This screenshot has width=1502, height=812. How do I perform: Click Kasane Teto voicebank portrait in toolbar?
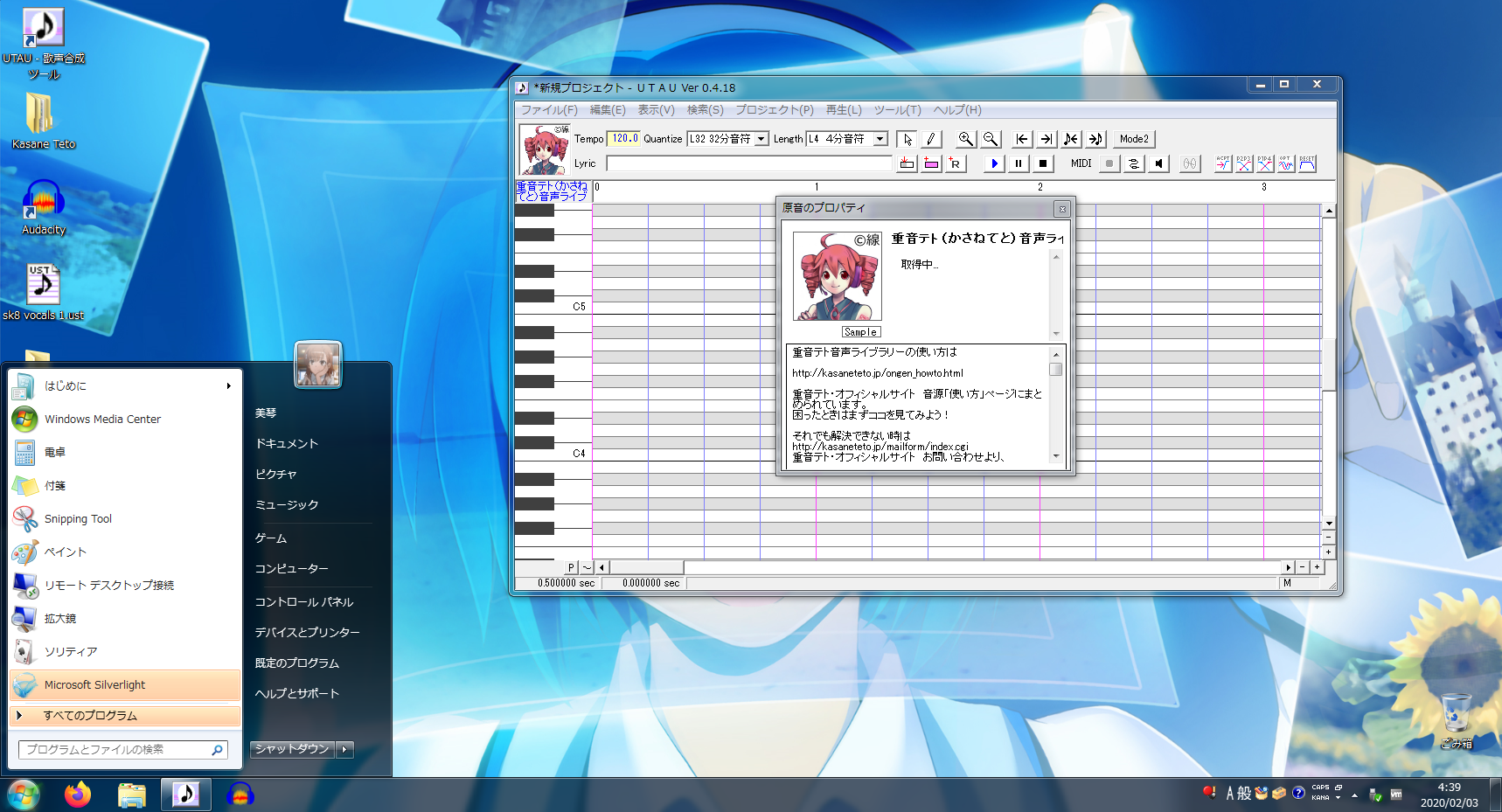(544, 149)
